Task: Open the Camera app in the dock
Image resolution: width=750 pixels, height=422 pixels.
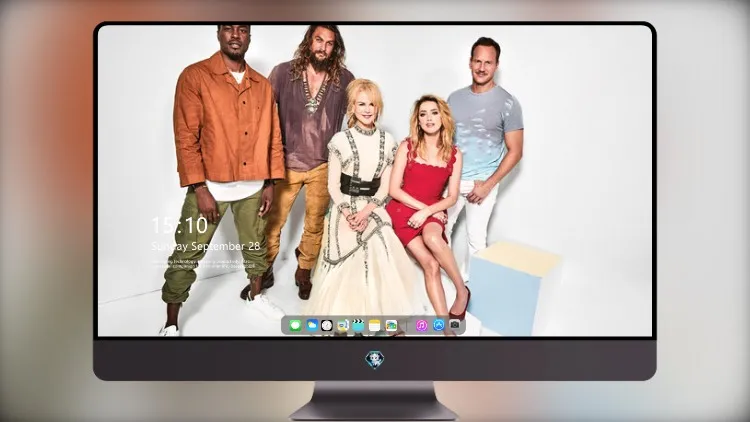Action: (x=455, y=325)
